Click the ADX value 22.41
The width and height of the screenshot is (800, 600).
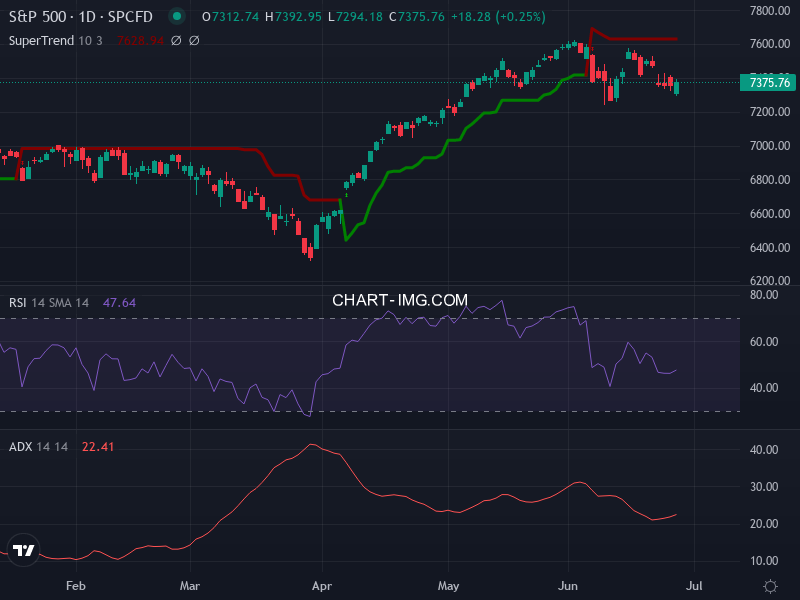point(98,447)
